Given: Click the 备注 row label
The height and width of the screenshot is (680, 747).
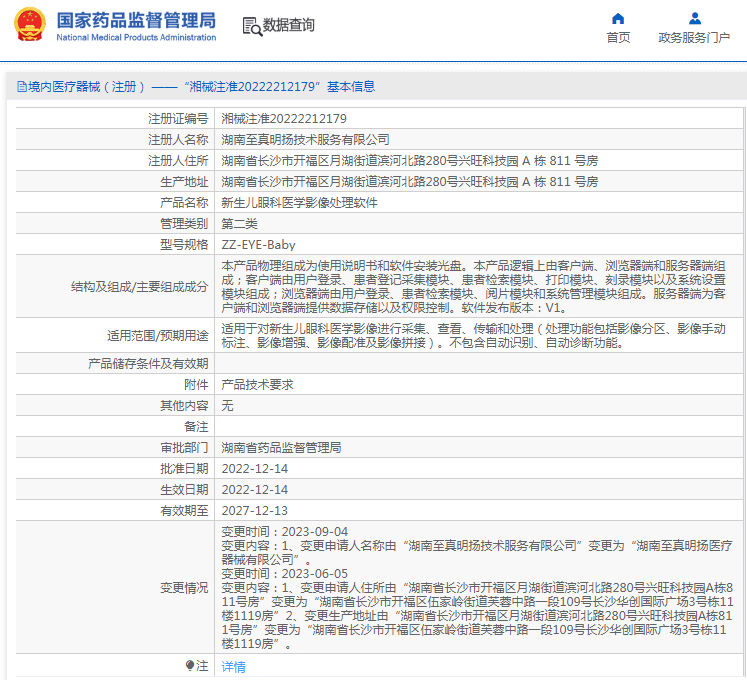Looking at the screenshot, I should [x=196, y=426].
